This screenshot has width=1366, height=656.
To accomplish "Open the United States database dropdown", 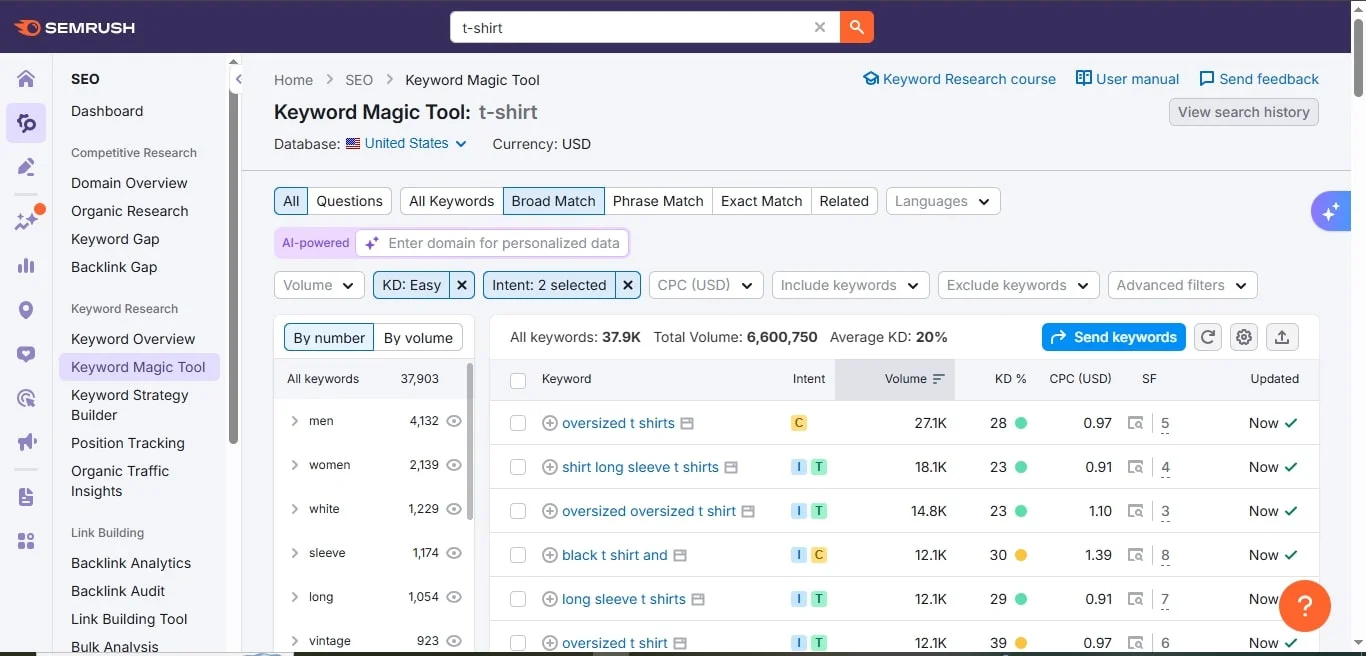I will pyautogui.click(x=406, y=143).
